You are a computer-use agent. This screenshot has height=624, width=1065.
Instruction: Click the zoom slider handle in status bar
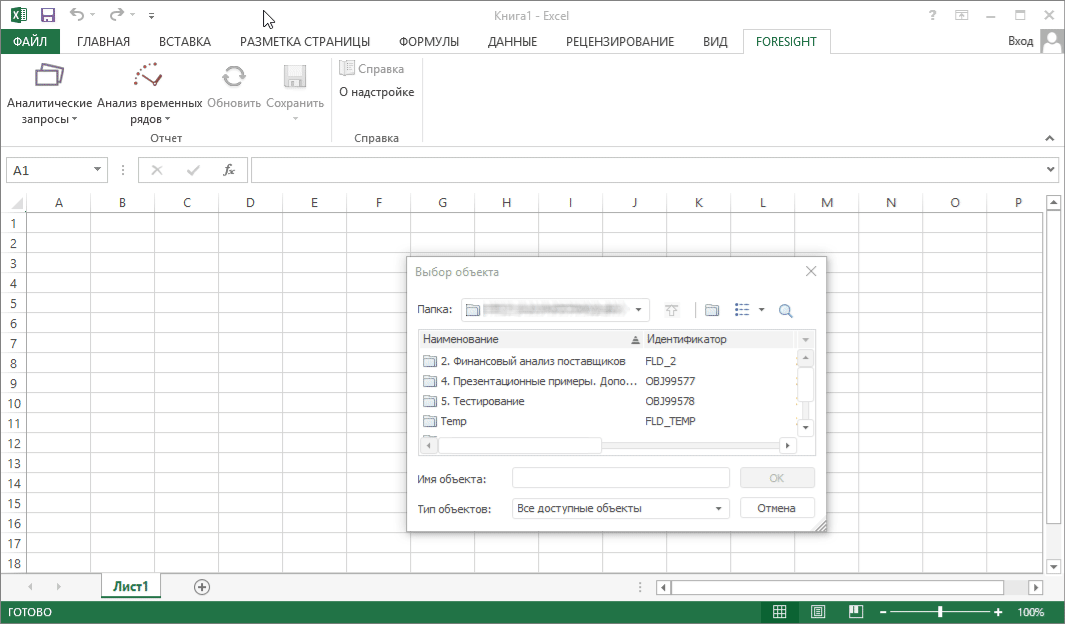point(940,612)
